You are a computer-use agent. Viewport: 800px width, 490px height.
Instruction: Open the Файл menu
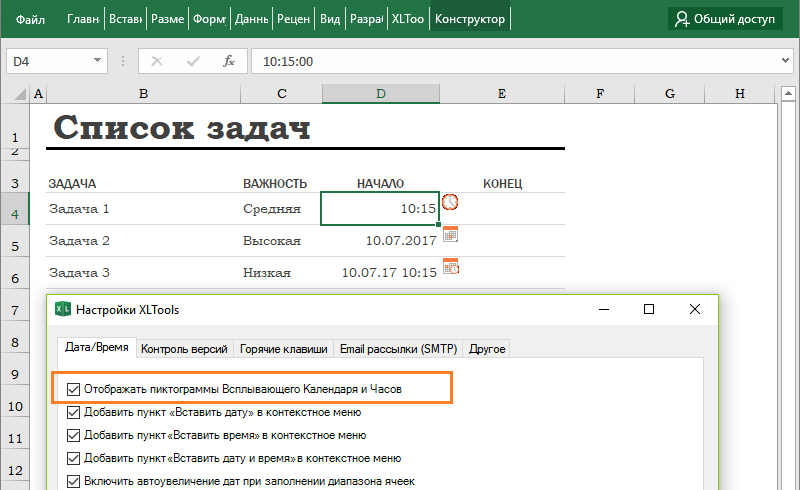[x=30, y=19]
